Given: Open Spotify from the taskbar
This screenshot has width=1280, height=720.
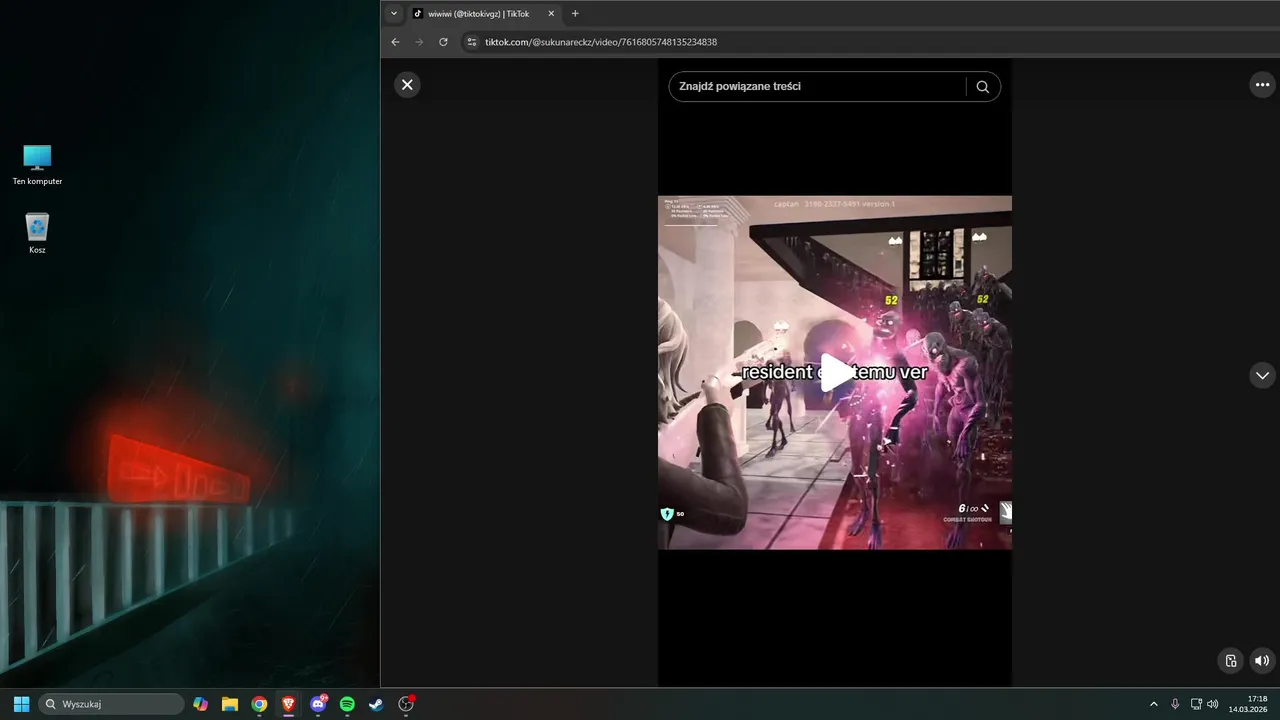Looking at the screenshot, I should [x=347, y=704].
